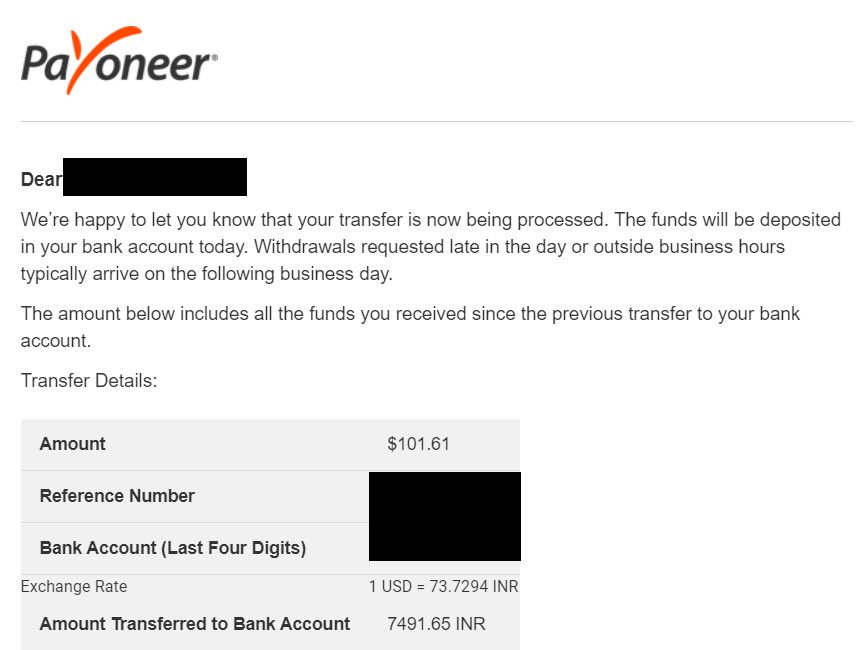Select Bank Account (Last Four Digits) label
The height and width of the screenshot is (650, 865).
(173, 548)
